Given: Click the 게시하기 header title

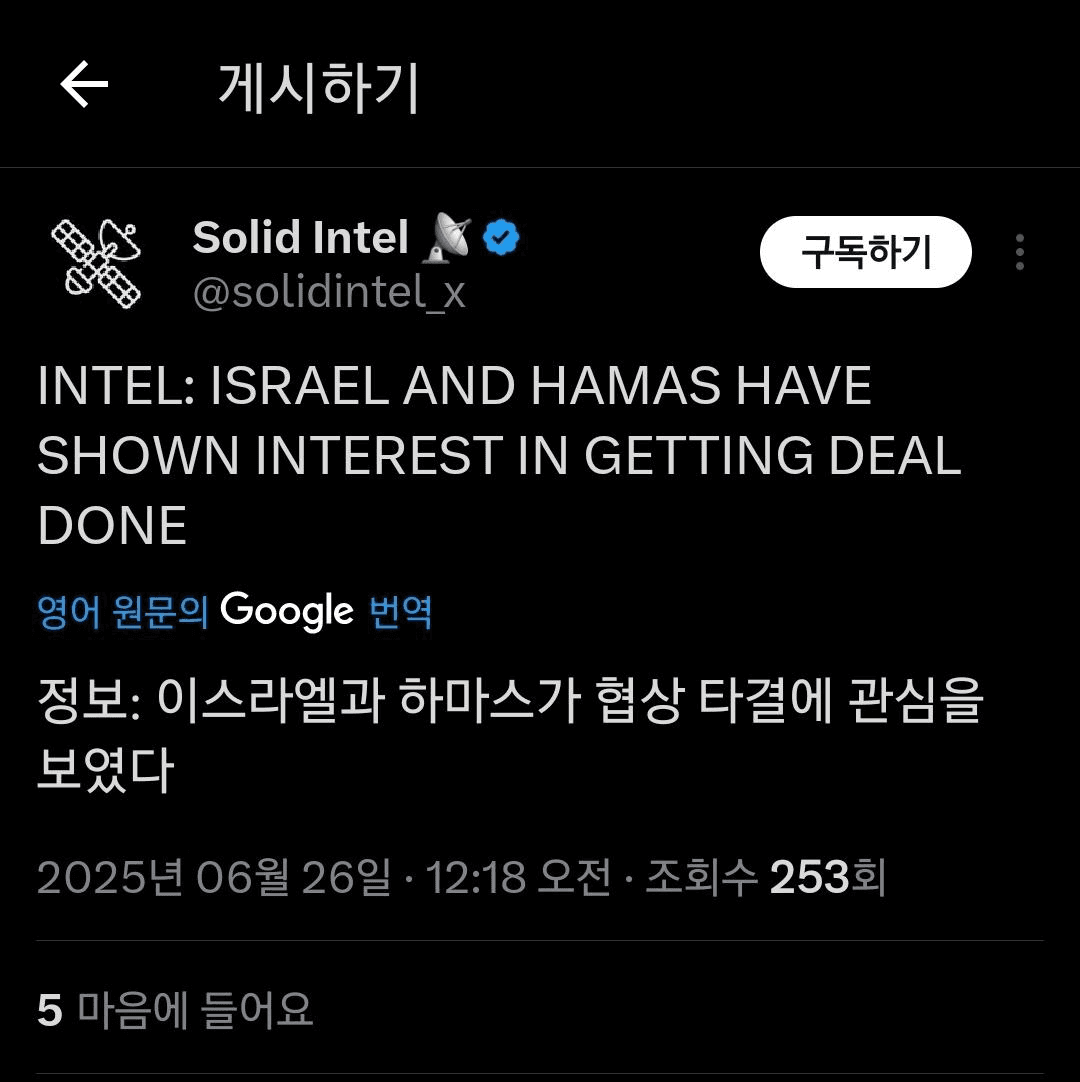Looking at the screenshot, I should click(318, 88).
